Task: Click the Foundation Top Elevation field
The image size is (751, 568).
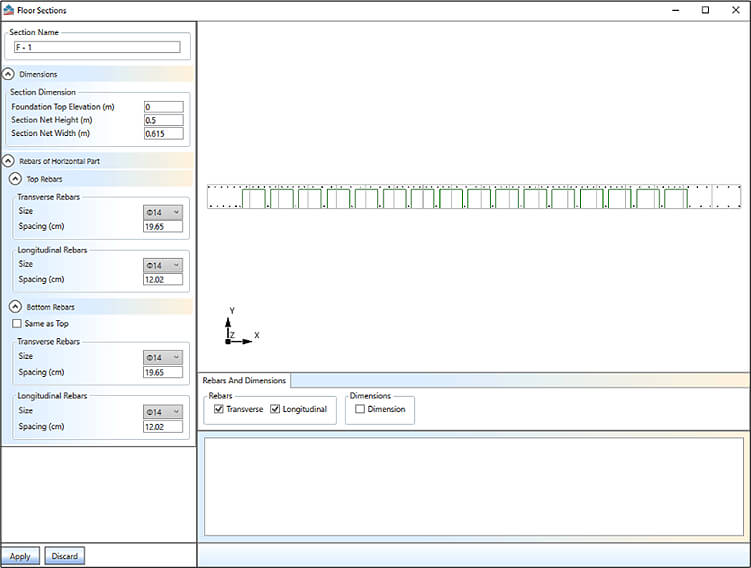Action: [163, 107]
